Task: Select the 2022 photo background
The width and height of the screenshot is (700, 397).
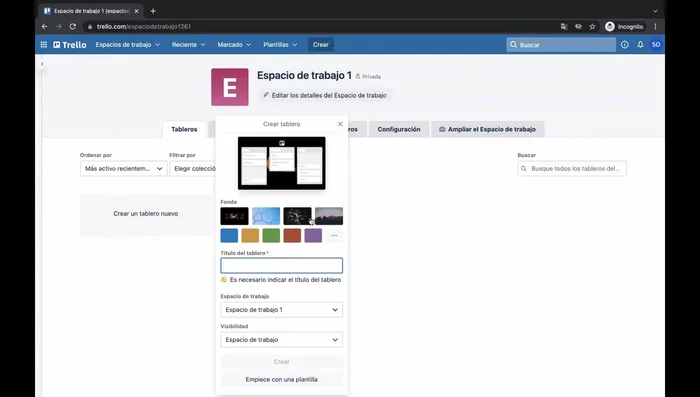Action: (234, 216)
